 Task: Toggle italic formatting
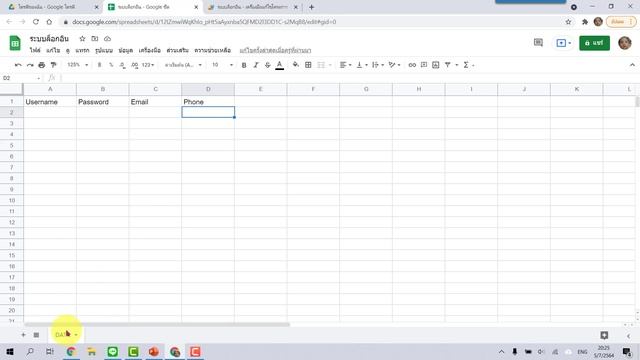click(256, 65)
